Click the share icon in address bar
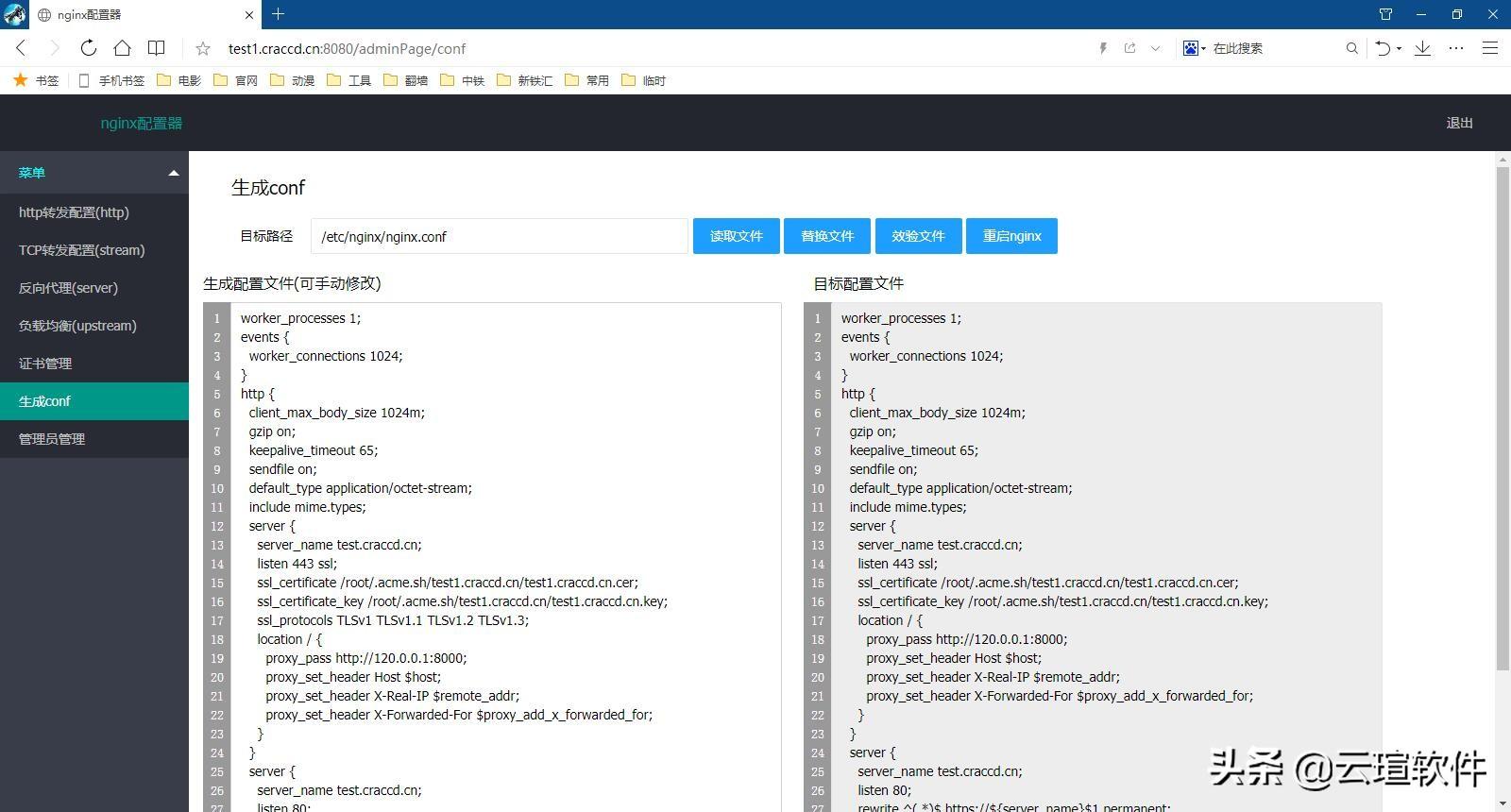 [x=1129, y=48]
